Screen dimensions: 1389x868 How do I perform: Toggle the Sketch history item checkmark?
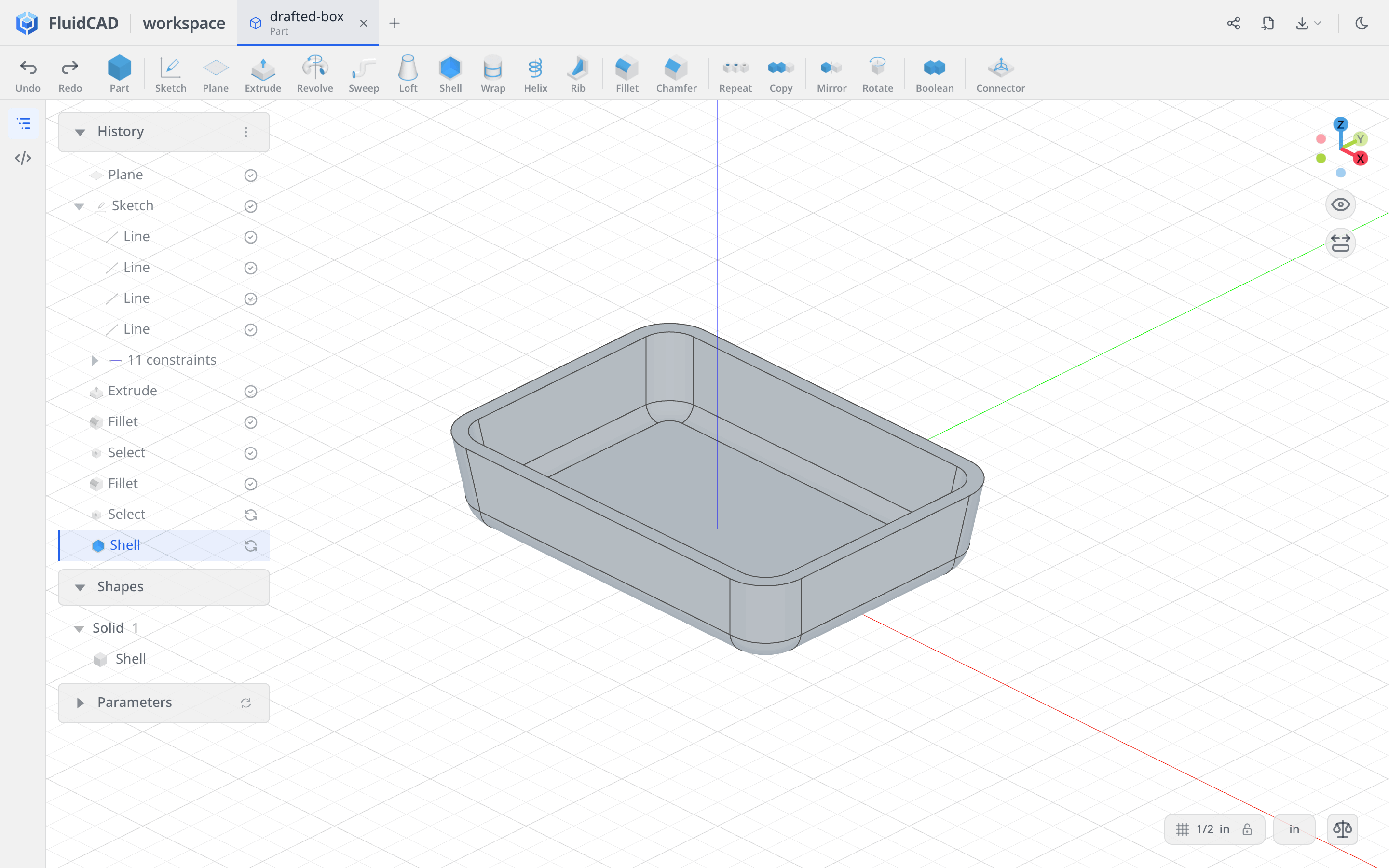click(x=251, y=206)
